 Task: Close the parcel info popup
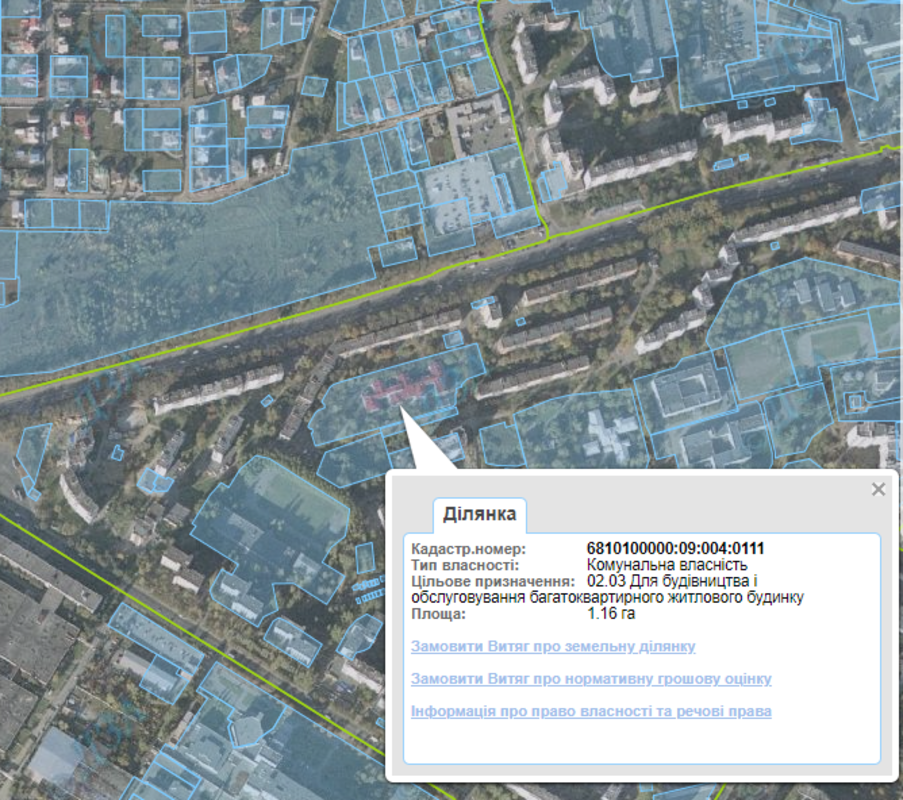tap(878, 489)
